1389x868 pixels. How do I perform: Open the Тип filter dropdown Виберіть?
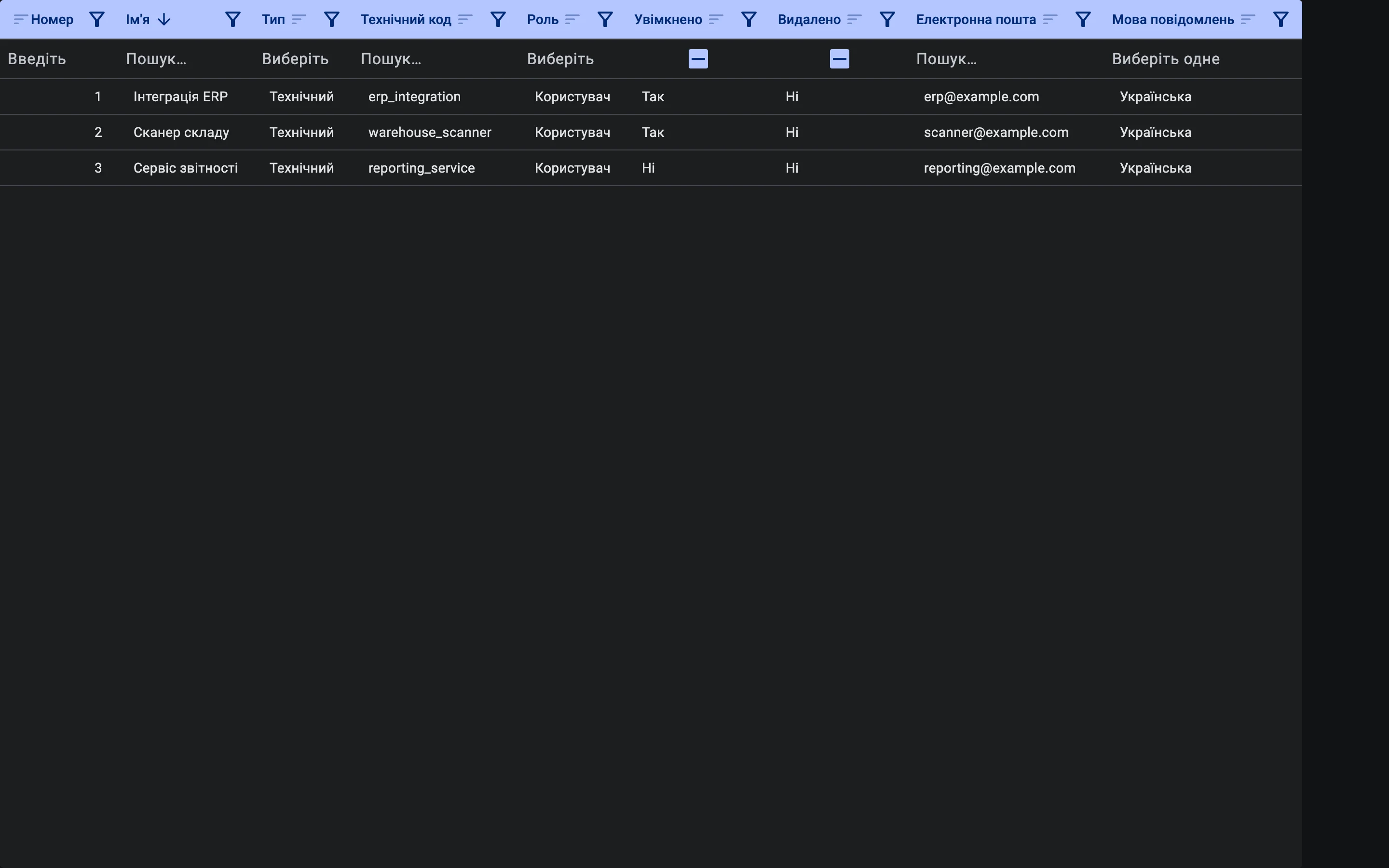tap(295, 59)
